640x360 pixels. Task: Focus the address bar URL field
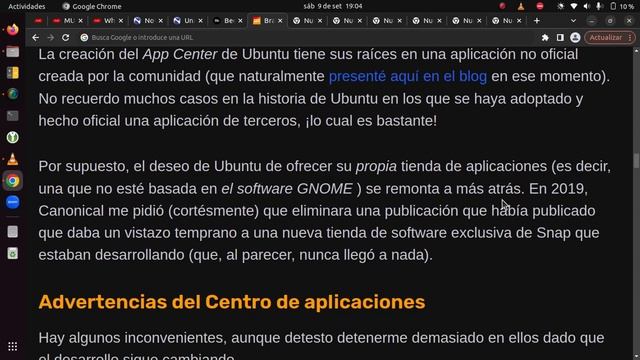[x=310, y=38]
